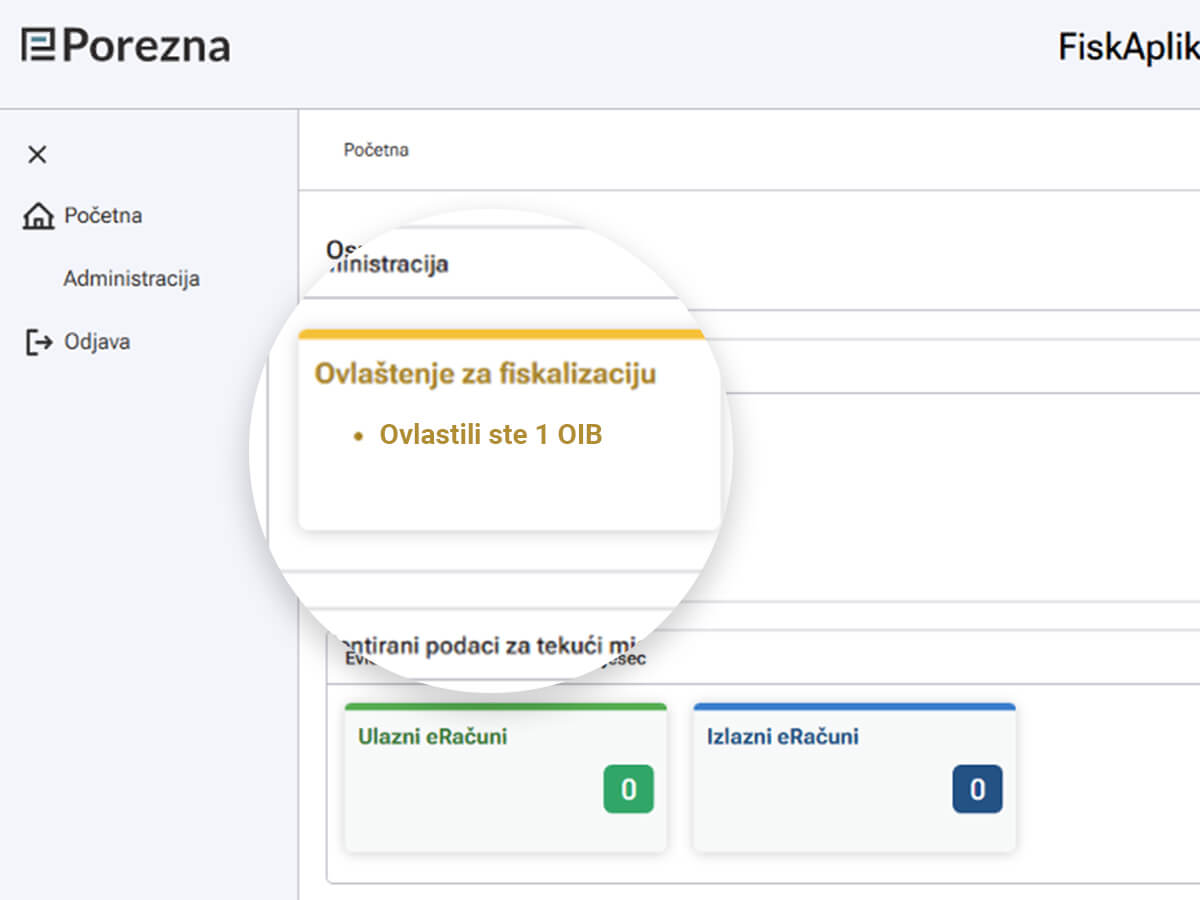Select the Ulazni eRačuni card title

432,737
